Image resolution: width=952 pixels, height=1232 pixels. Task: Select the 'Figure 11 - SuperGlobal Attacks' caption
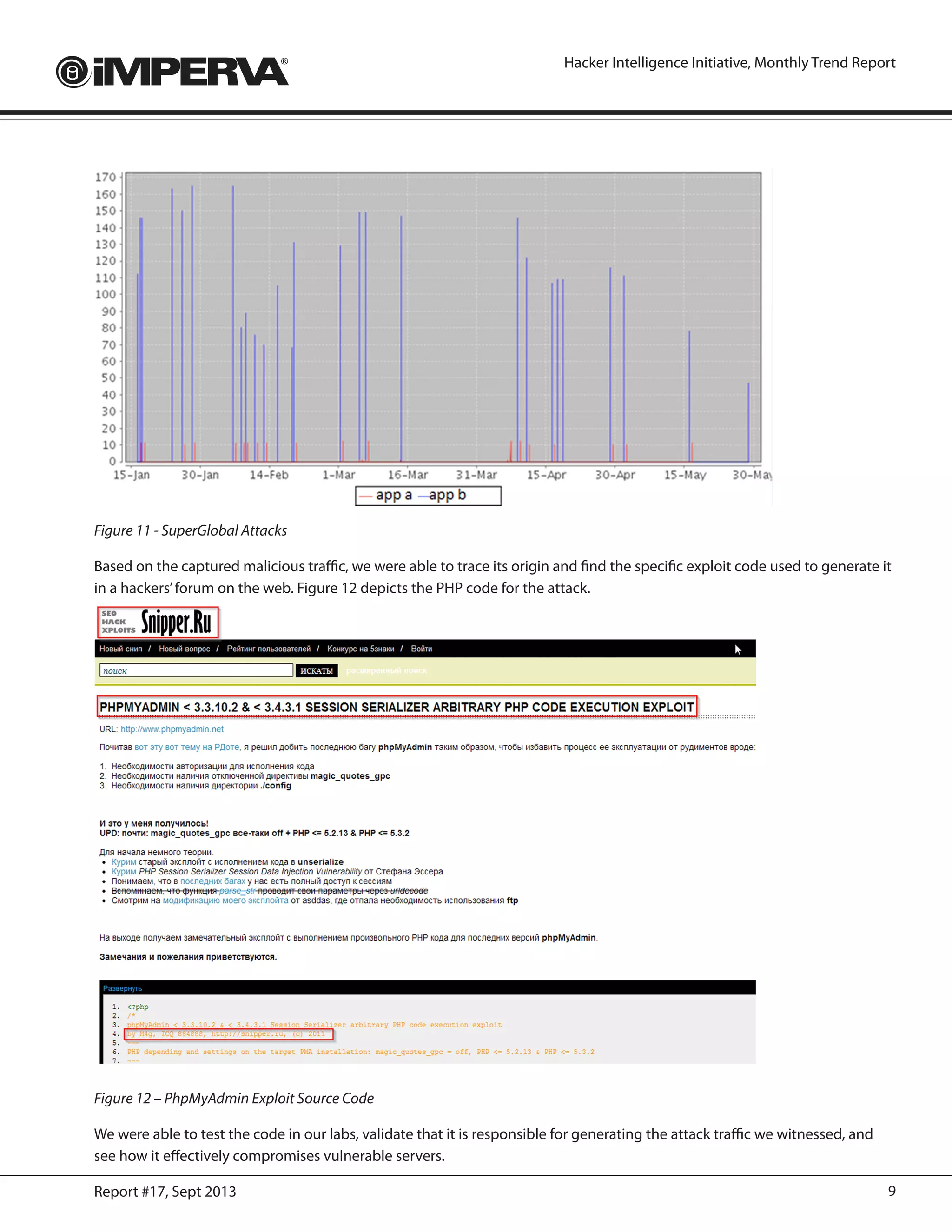190,530
